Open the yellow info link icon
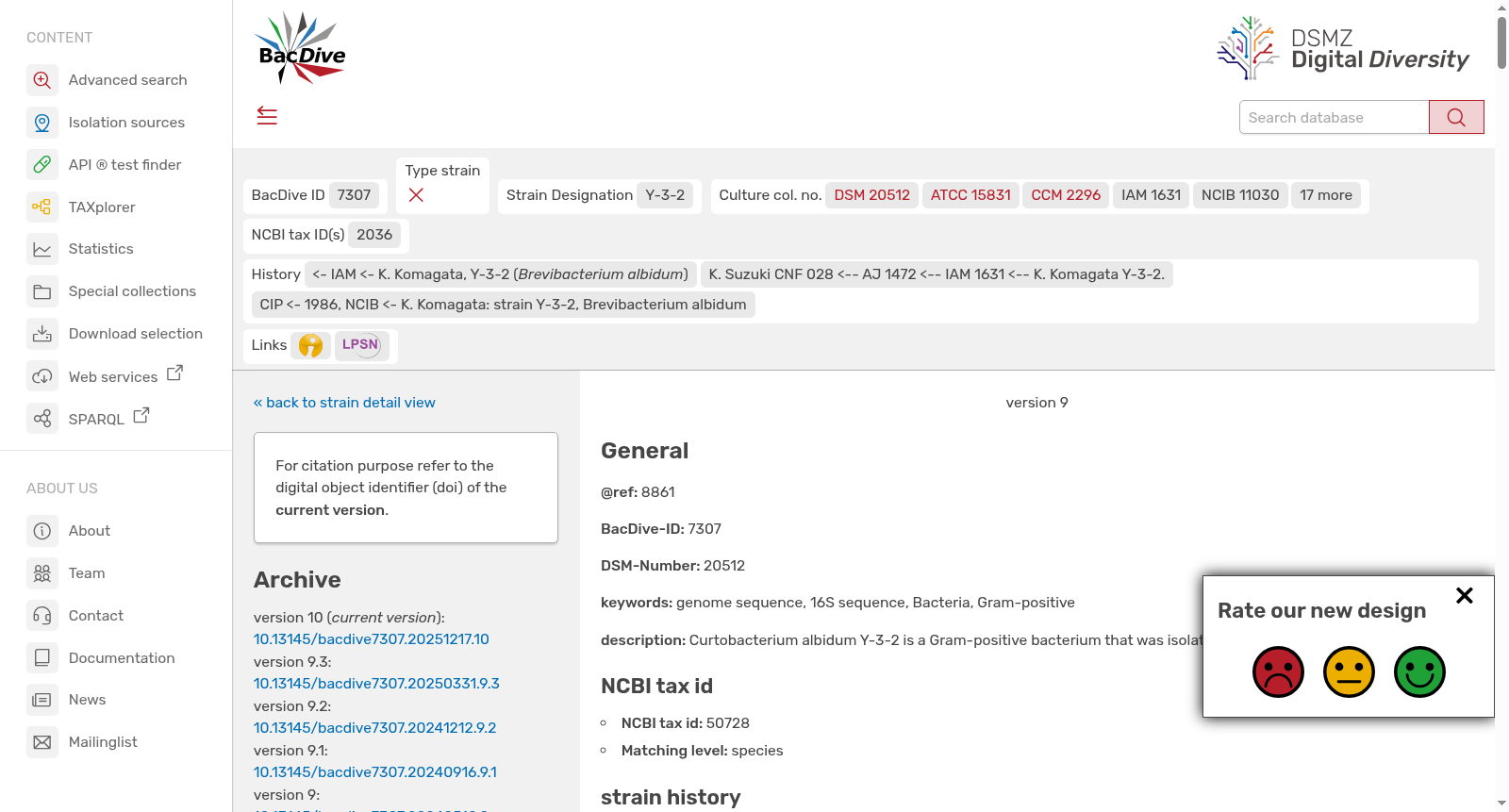Image resolution: width=1509 pixels, height=812 pixels. point(310,346)
